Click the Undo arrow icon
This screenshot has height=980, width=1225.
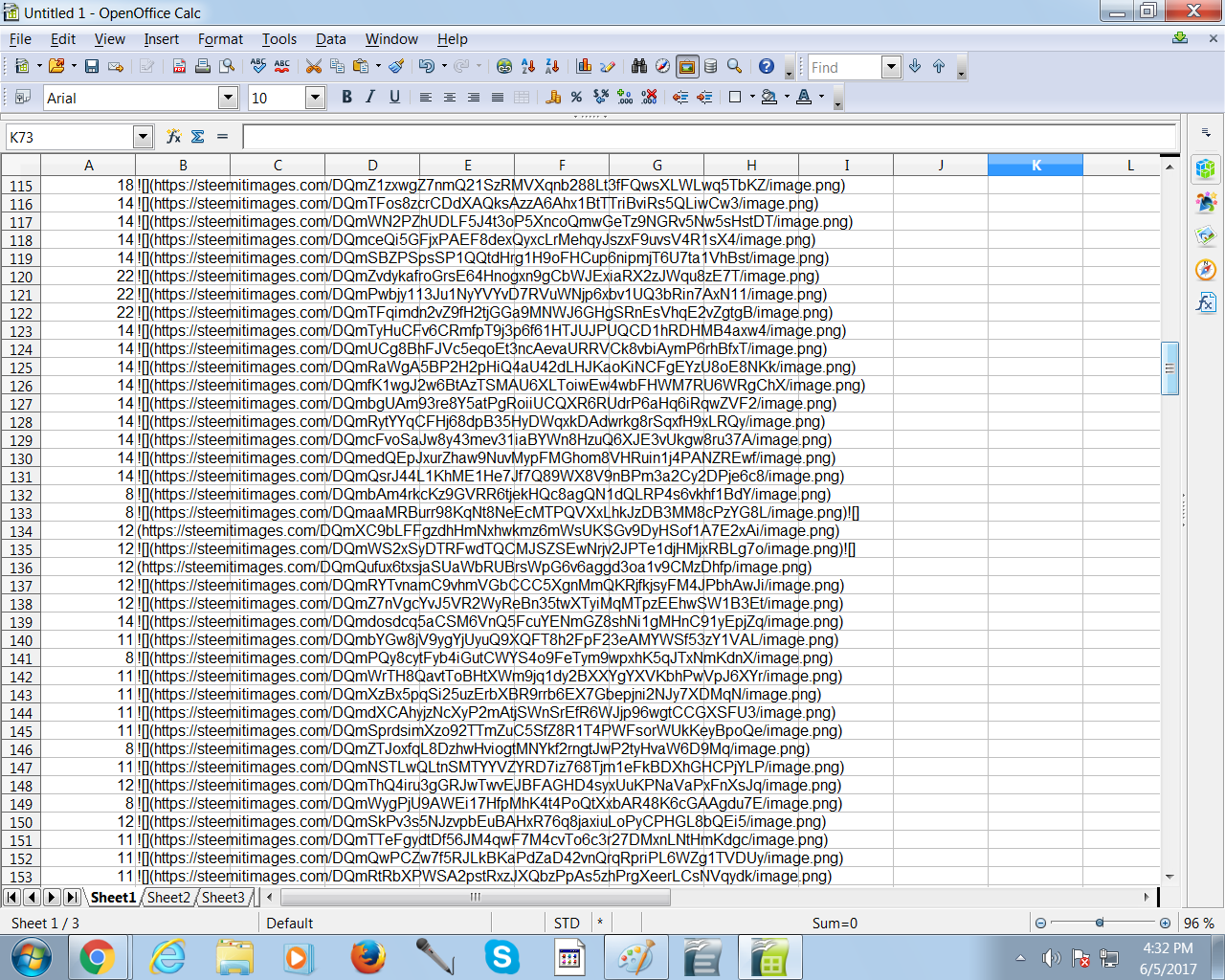pos(427,66)
